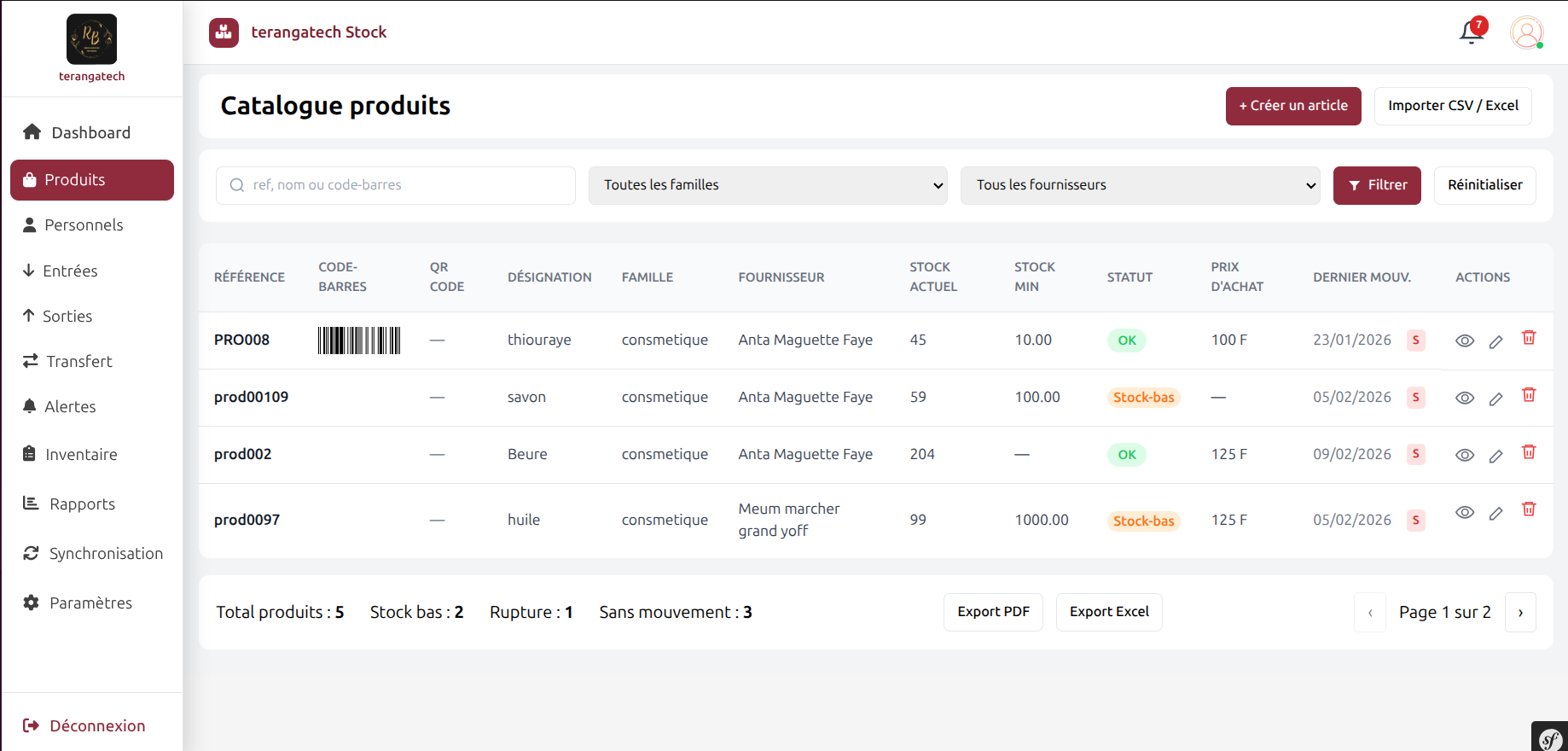Delete the PRO008 product row
The image size is (1568, 751).
[x=1529, y=338]
